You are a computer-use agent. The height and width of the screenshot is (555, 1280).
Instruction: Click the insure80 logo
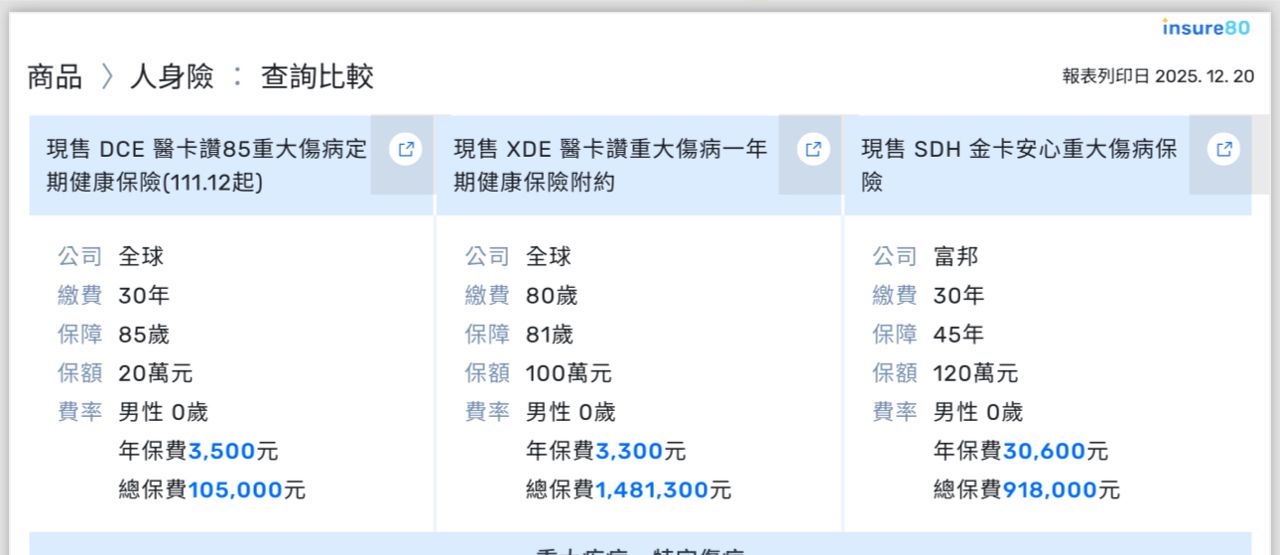[x=1205, y=28]
